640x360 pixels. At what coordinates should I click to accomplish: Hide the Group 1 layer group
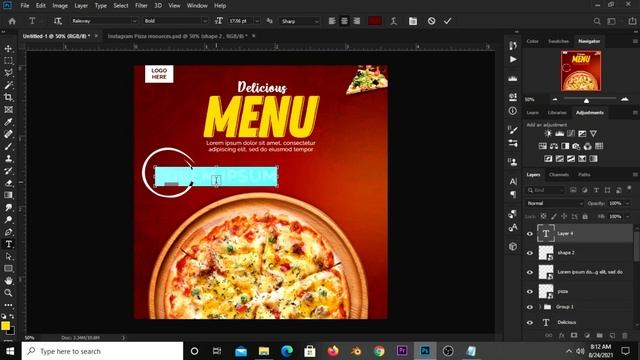[530, 307]
